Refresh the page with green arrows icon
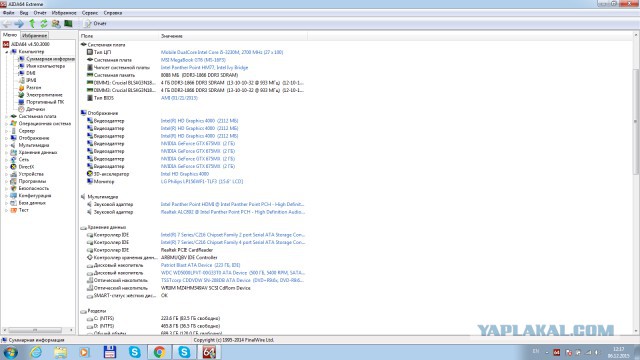The image size is (640, 360). pos(44,24)
